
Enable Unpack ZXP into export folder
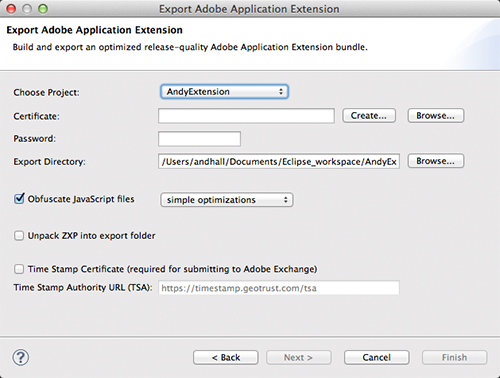point(19,236)
